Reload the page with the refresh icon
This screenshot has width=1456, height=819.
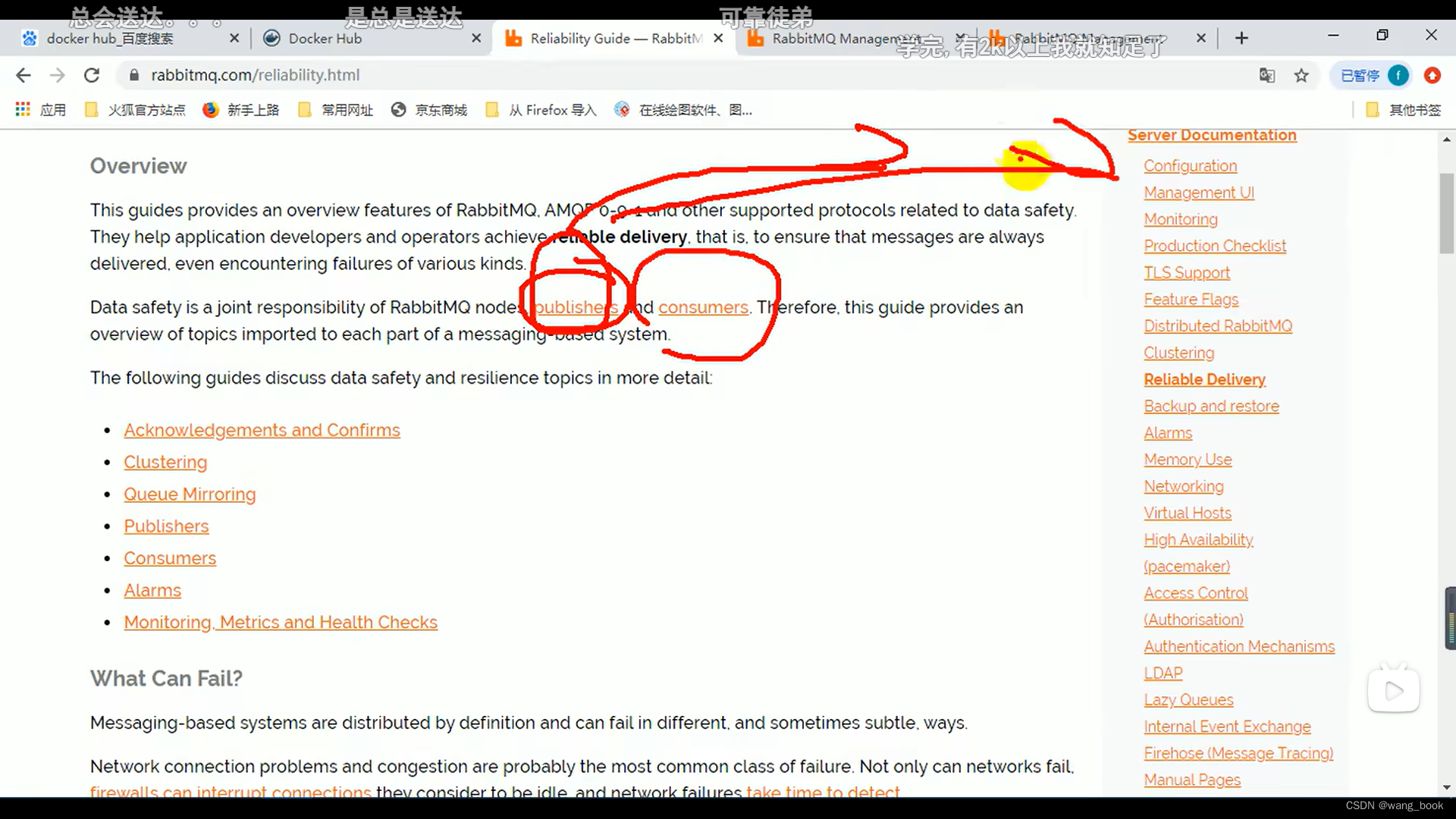92,75
